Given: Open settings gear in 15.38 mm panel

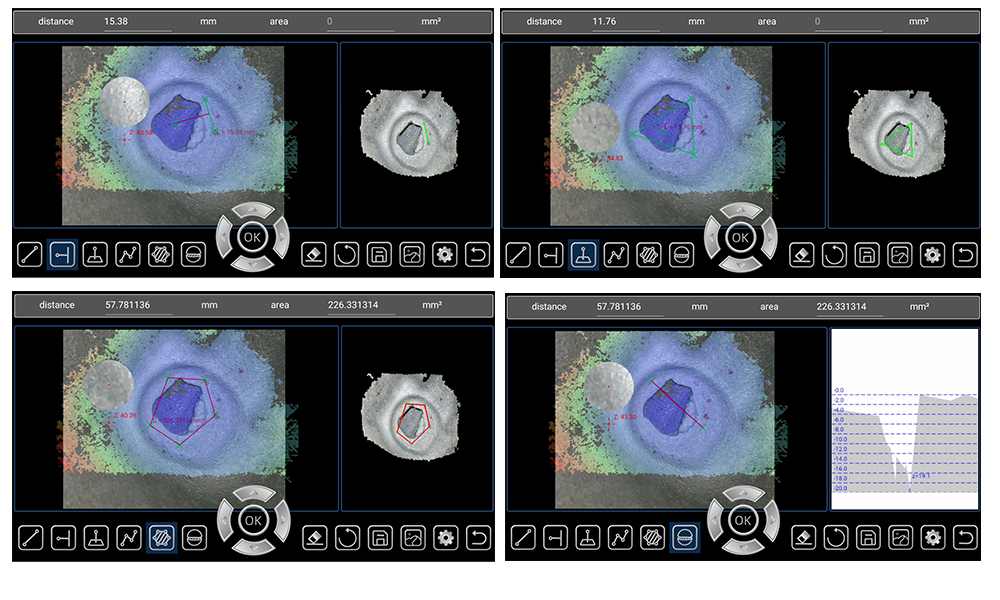Looking at the screenshot, I should [445, 255].
